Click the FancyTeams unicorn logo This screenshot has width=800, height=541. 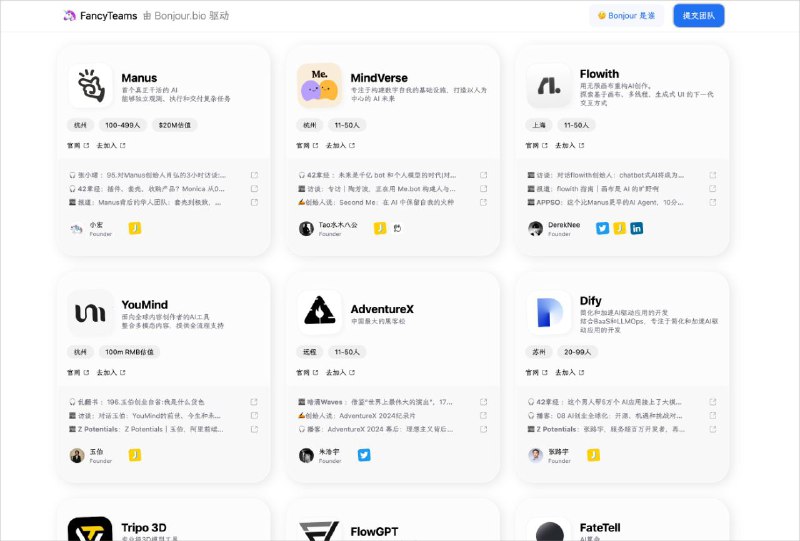[69, 16]
